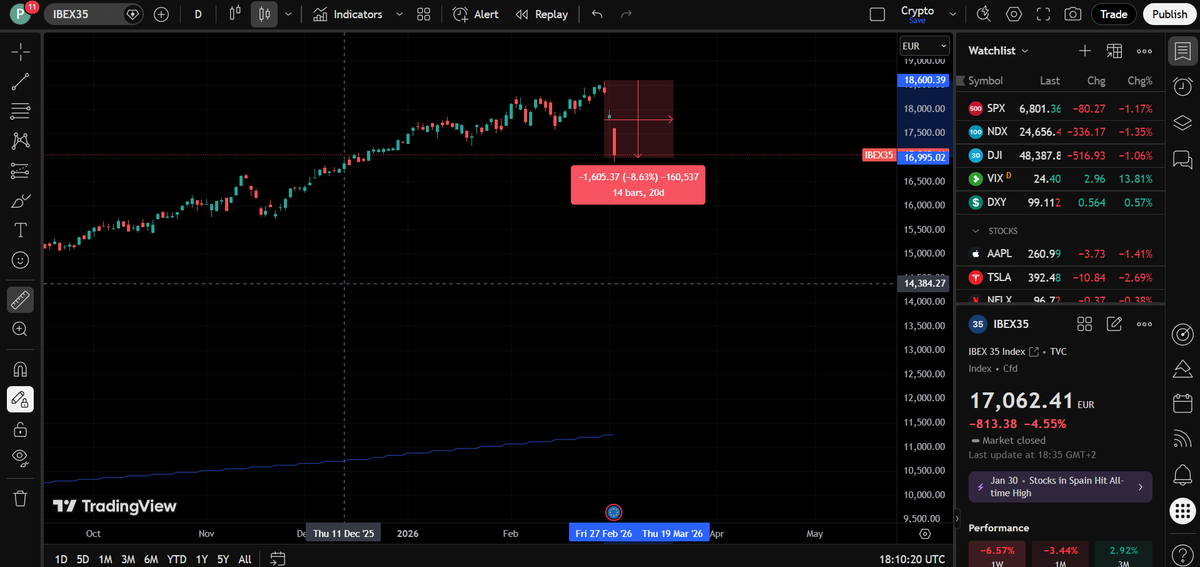Open the chart layout setup square
The image size is (1200, 567).
[877, 14]
